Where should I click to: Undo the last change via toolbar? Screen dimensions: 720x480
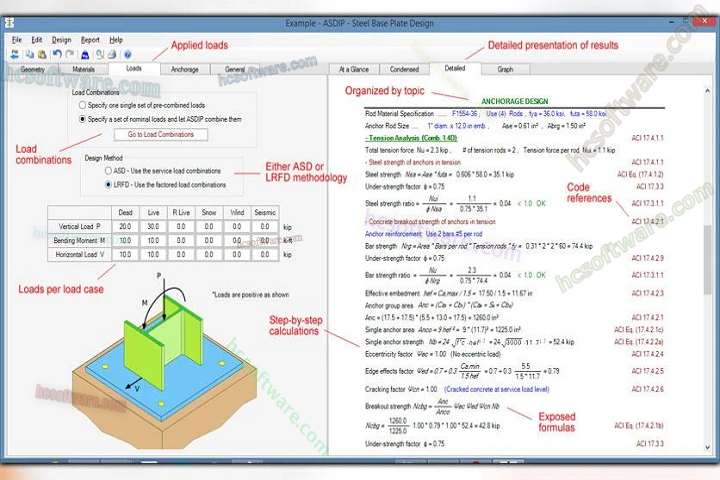pyautogui.click(x=57, y=55)
